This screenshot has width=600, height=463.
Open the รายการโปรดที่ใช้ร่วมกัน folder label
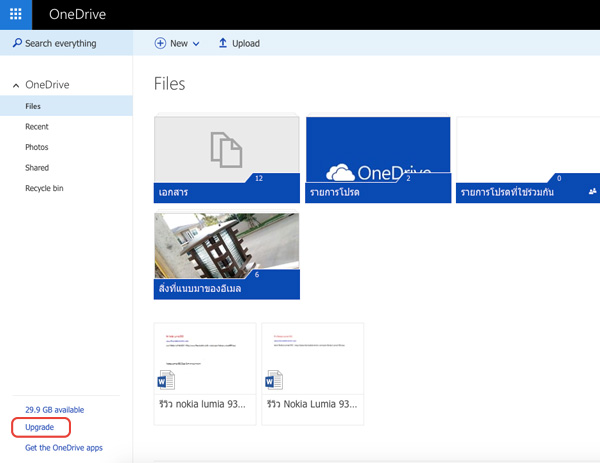click(x=507, y=192)
